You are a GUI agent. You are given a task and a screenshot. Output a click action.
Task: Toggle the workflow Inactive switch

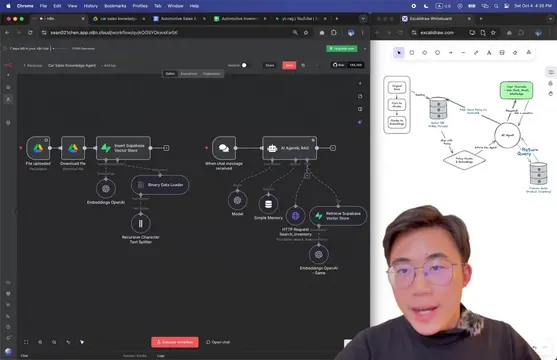tap(244, 65)
